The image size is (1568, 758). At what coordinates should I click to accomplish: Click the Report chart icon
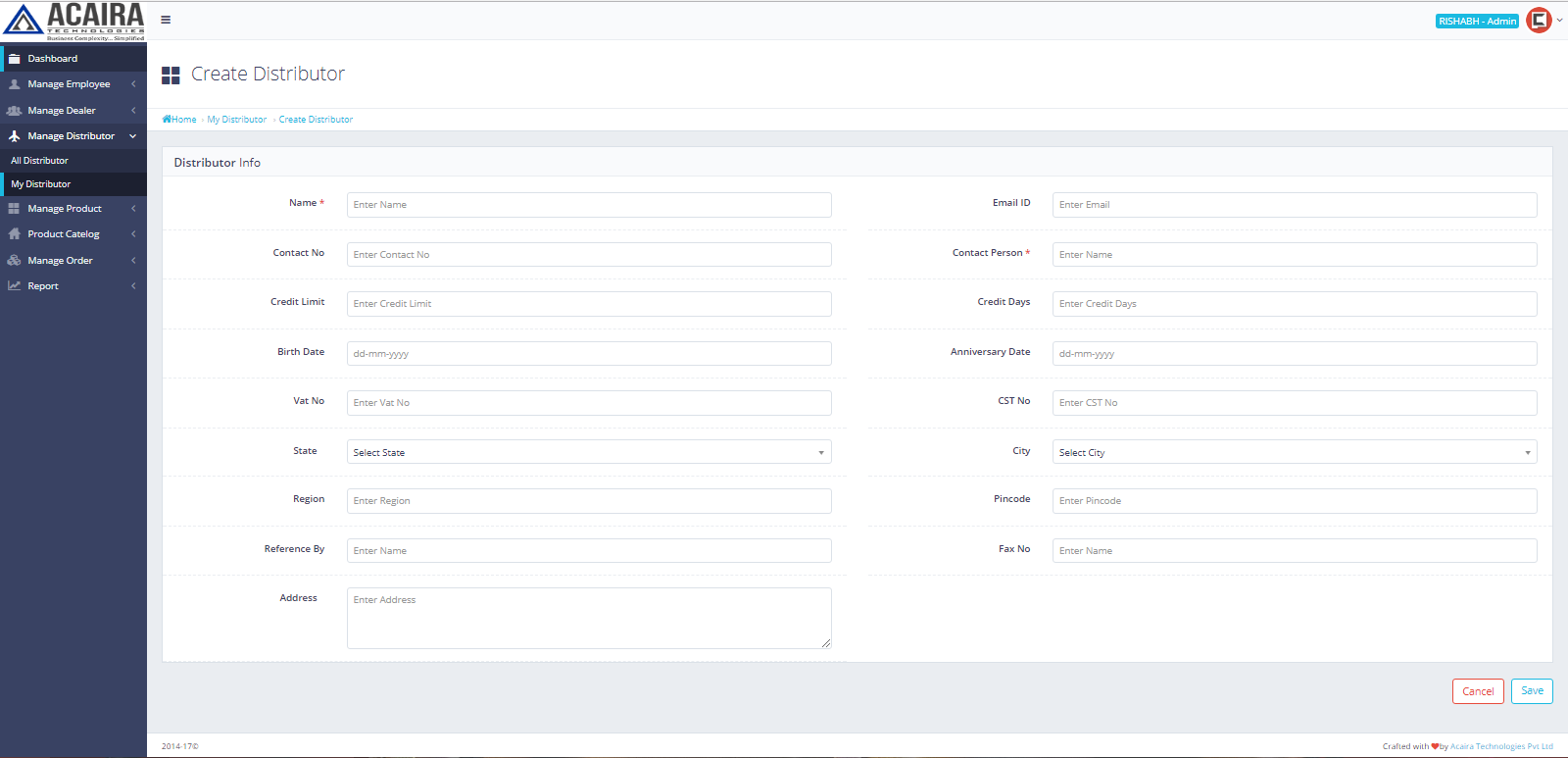tap(14, 286)
